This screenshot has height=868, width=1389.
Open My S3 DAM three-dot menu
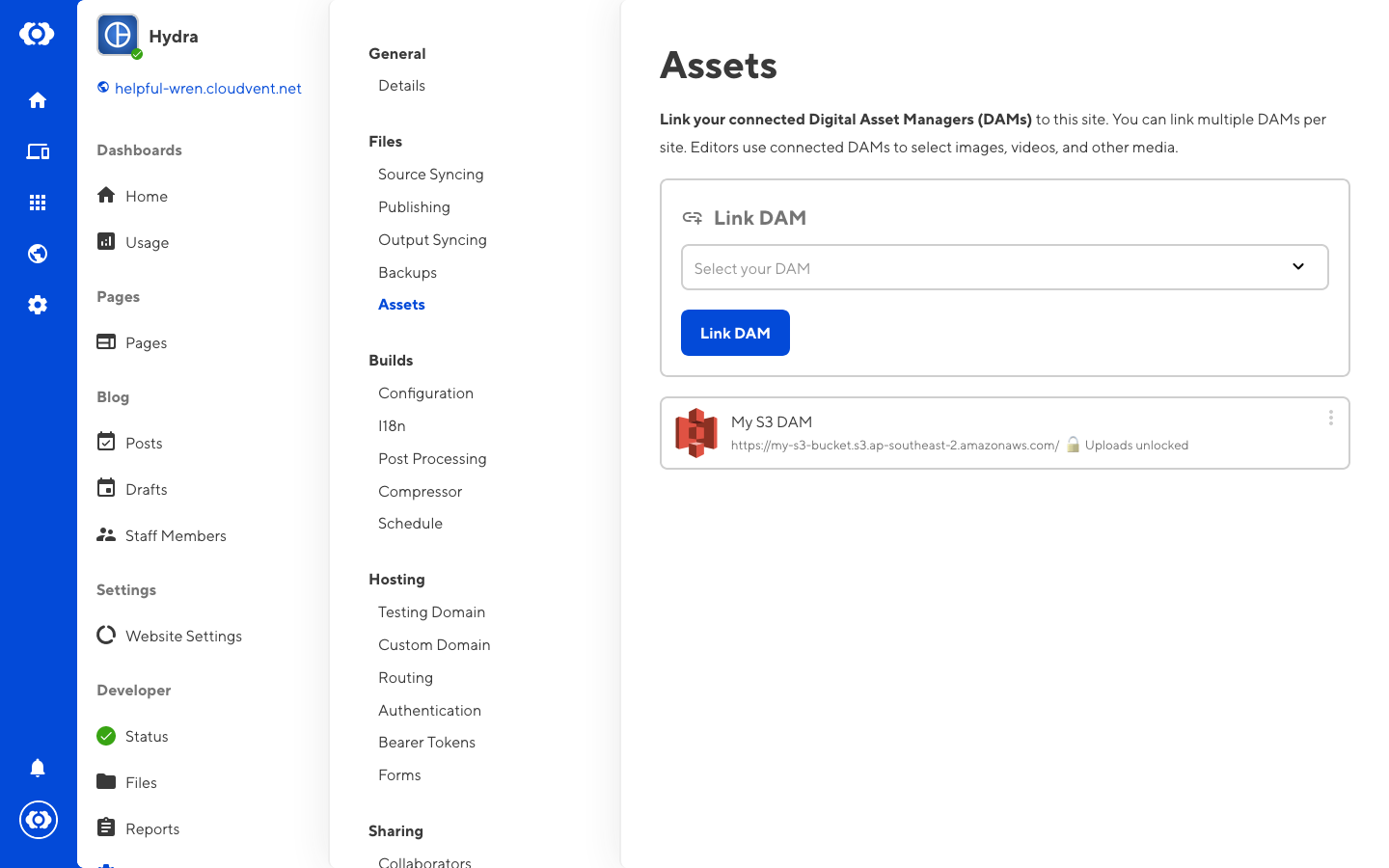tap(1330, 418)
